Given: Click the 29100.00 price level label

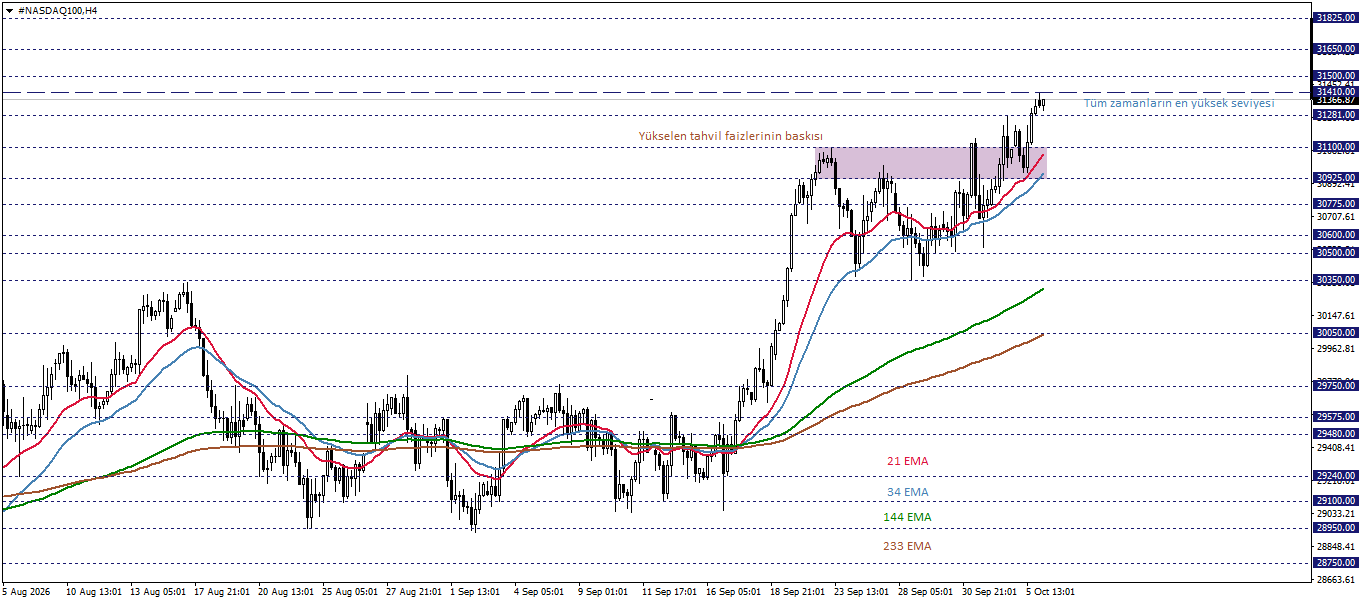Looking at the screenshot, I should (x=1335, y=500).
